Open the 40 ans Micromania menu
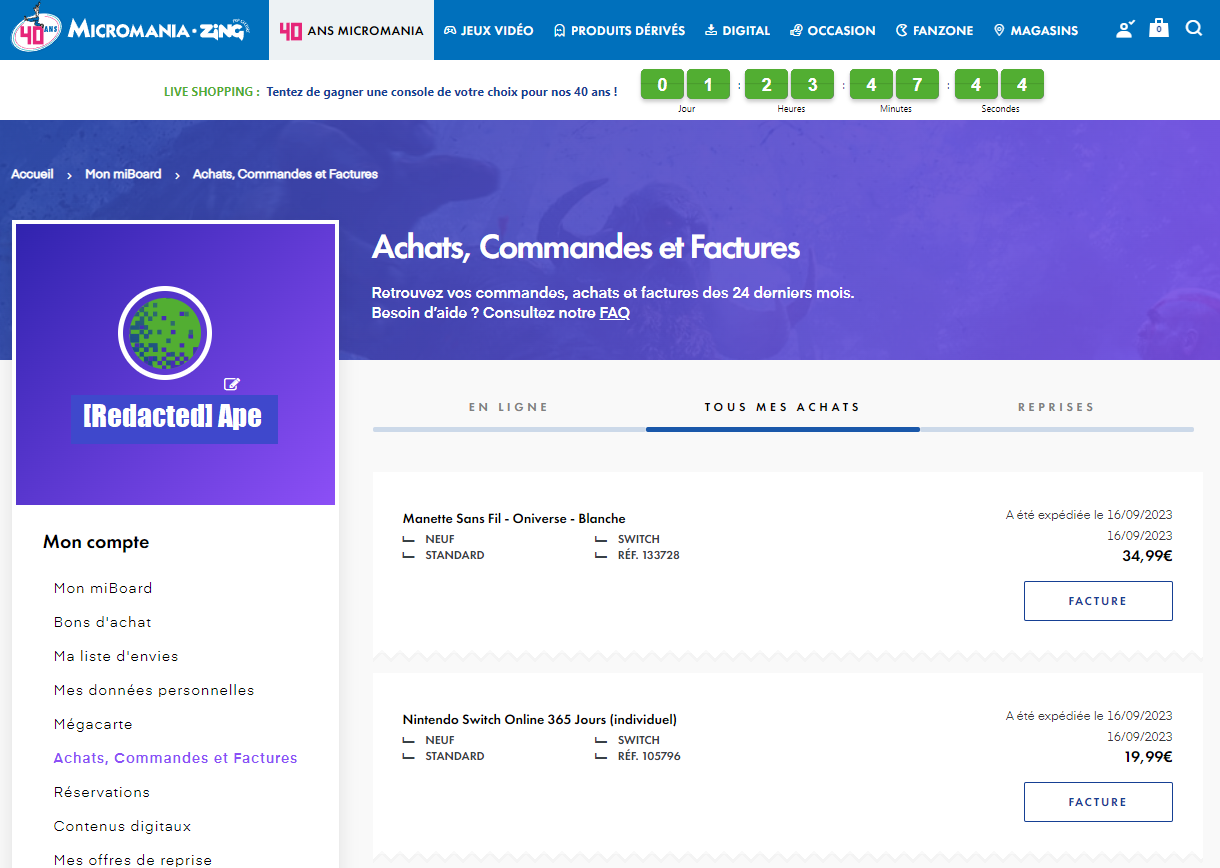Screen dimensions: 1220x868 351,30
